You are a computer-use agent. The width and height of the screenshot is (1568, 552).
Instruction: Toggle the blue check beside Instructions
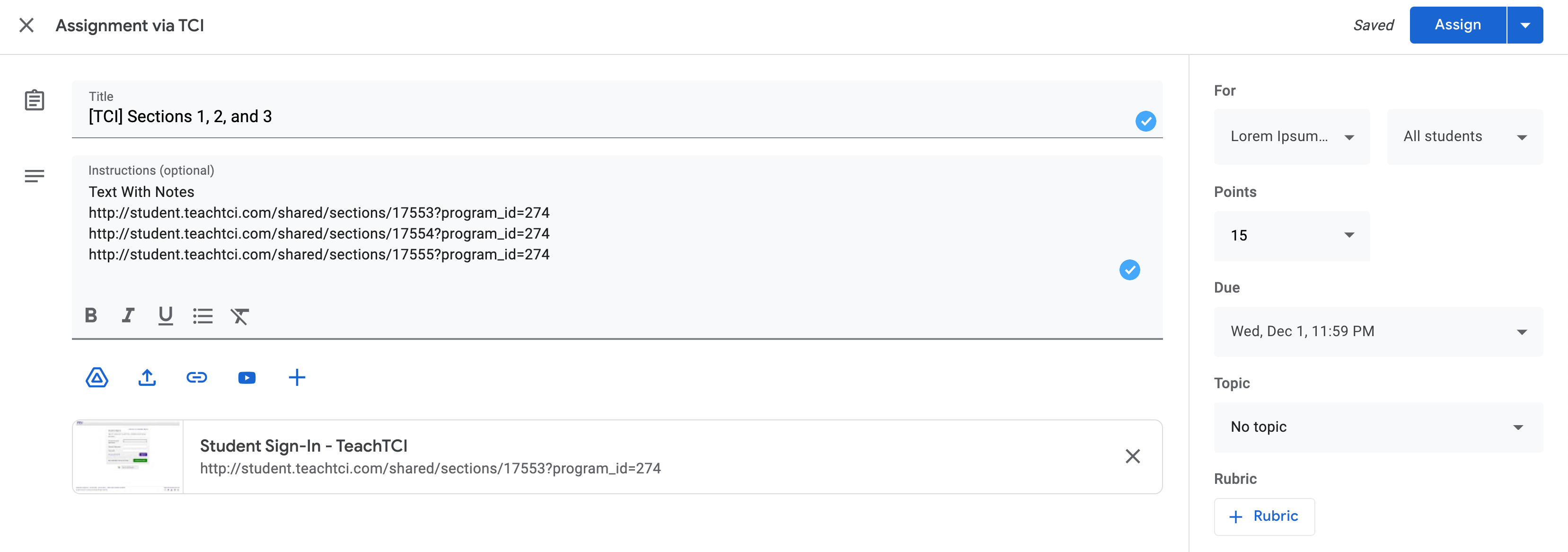[1130, 270]
